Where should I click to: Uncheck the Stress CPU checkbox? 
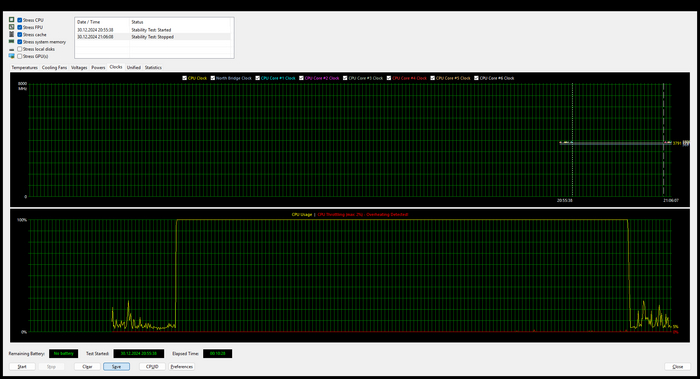pos(20,20)
